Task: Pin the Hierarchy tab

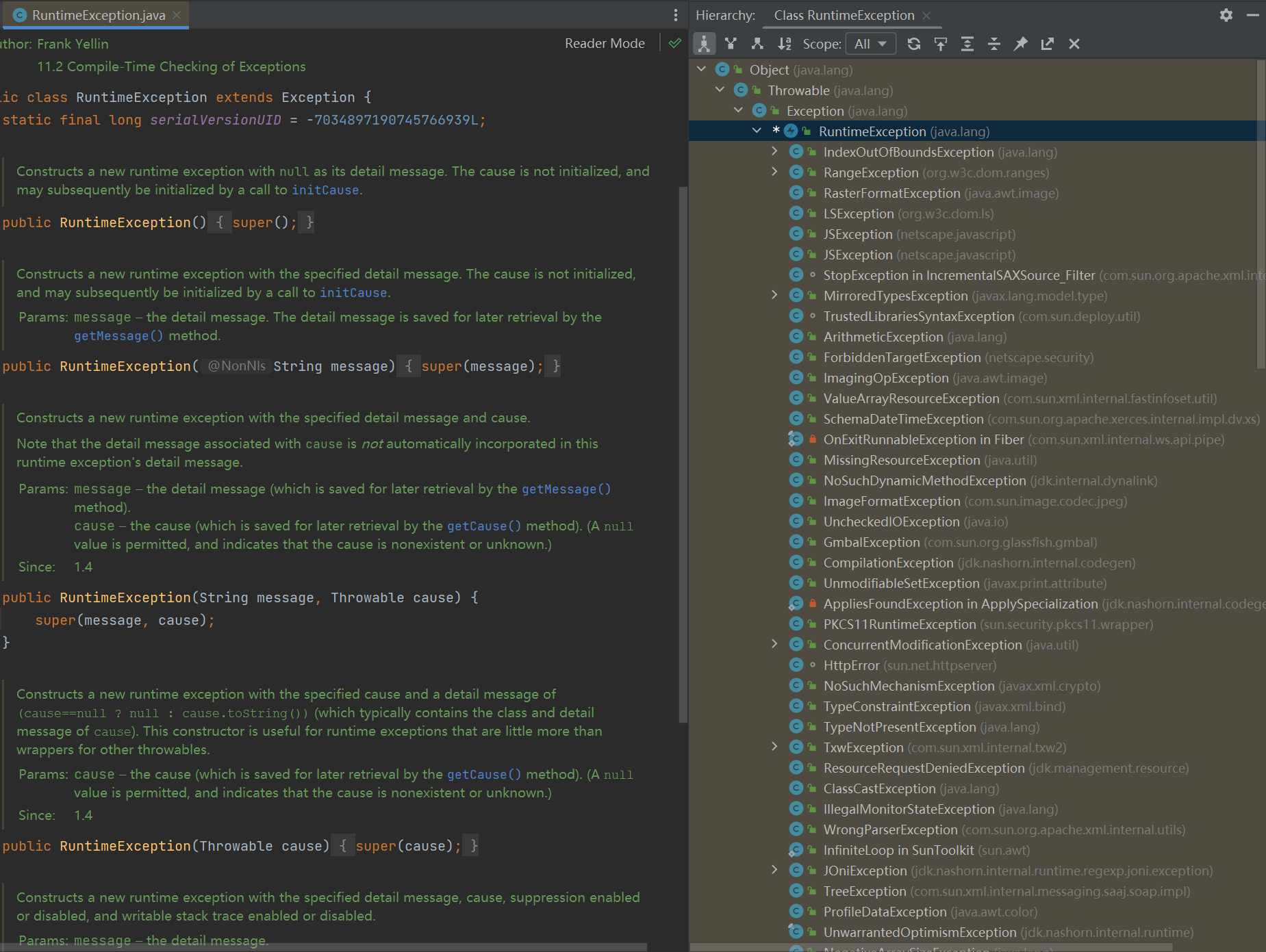Action: pyautogui.click(x=1021, y=44)
